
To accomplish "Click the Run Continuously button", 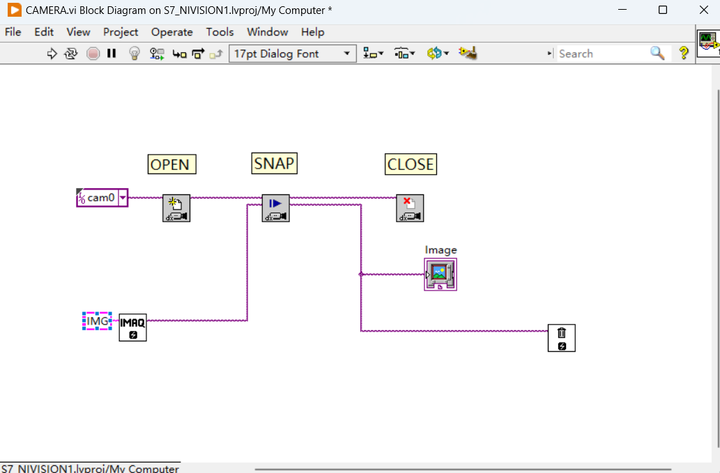I will (x=71, y=54).
